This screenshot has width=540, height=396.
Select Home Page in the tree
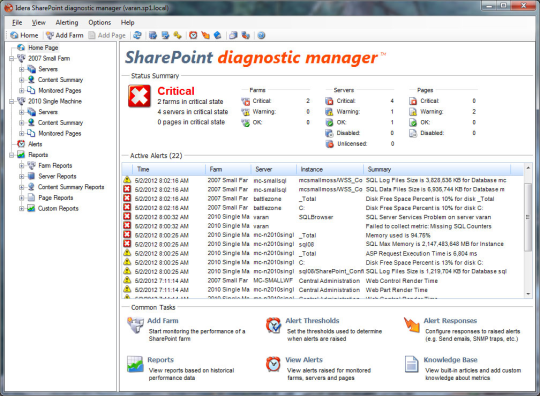point(43,48)
